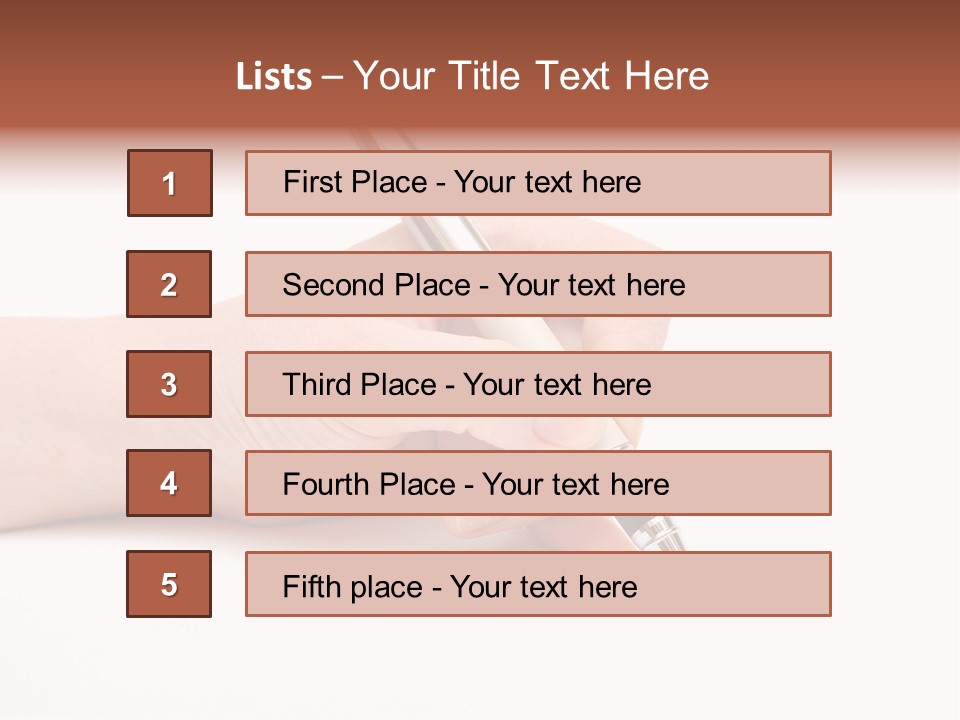Click the number 4 box
Viewport: 960px width, 720px height.
(169, 483)
